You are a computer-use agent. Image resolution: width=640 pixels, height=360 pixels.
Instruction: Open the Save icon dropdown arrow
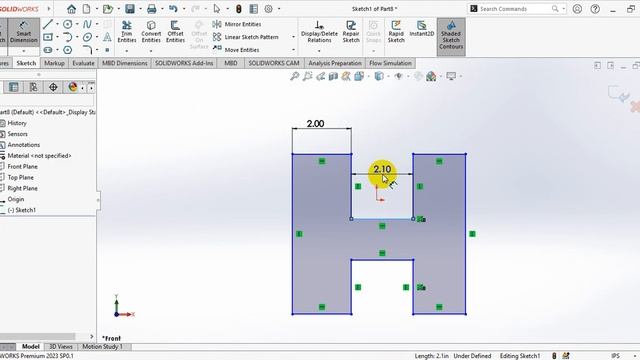pos(140,9)
